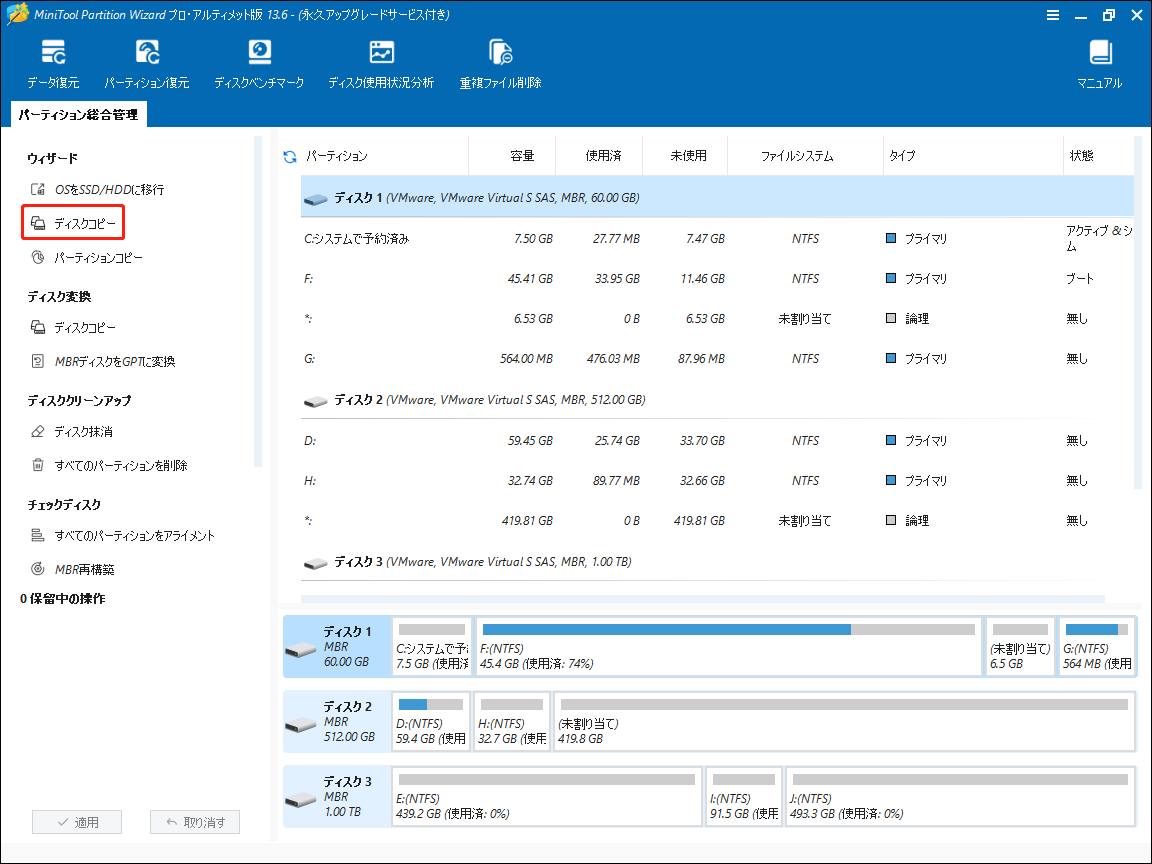Select the F: partition row
Screen dimensions: 1152x864
click(717, 279)
